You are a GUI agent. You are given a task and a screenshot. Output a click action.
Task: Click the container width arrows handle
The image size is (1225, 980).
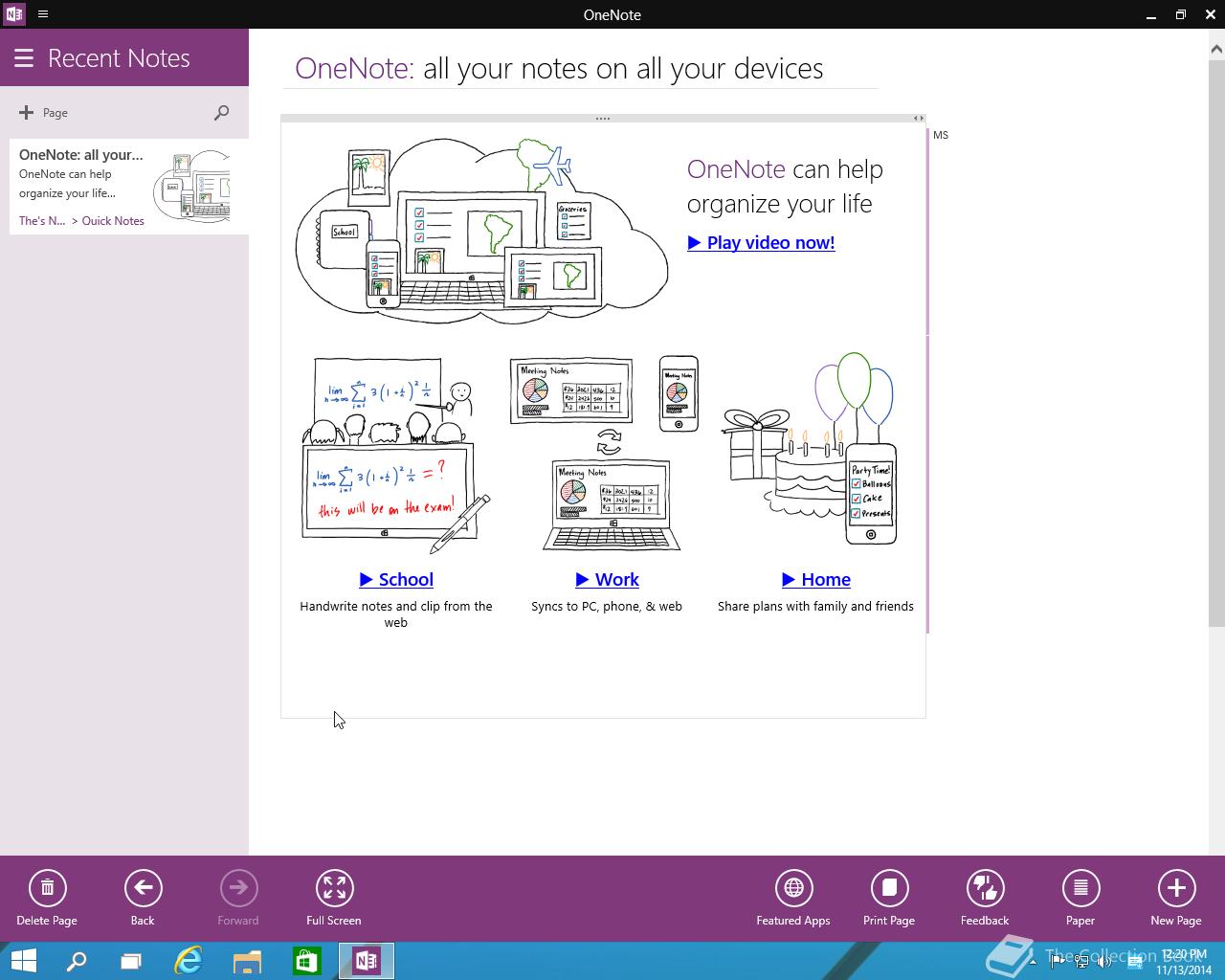(918, 119)
